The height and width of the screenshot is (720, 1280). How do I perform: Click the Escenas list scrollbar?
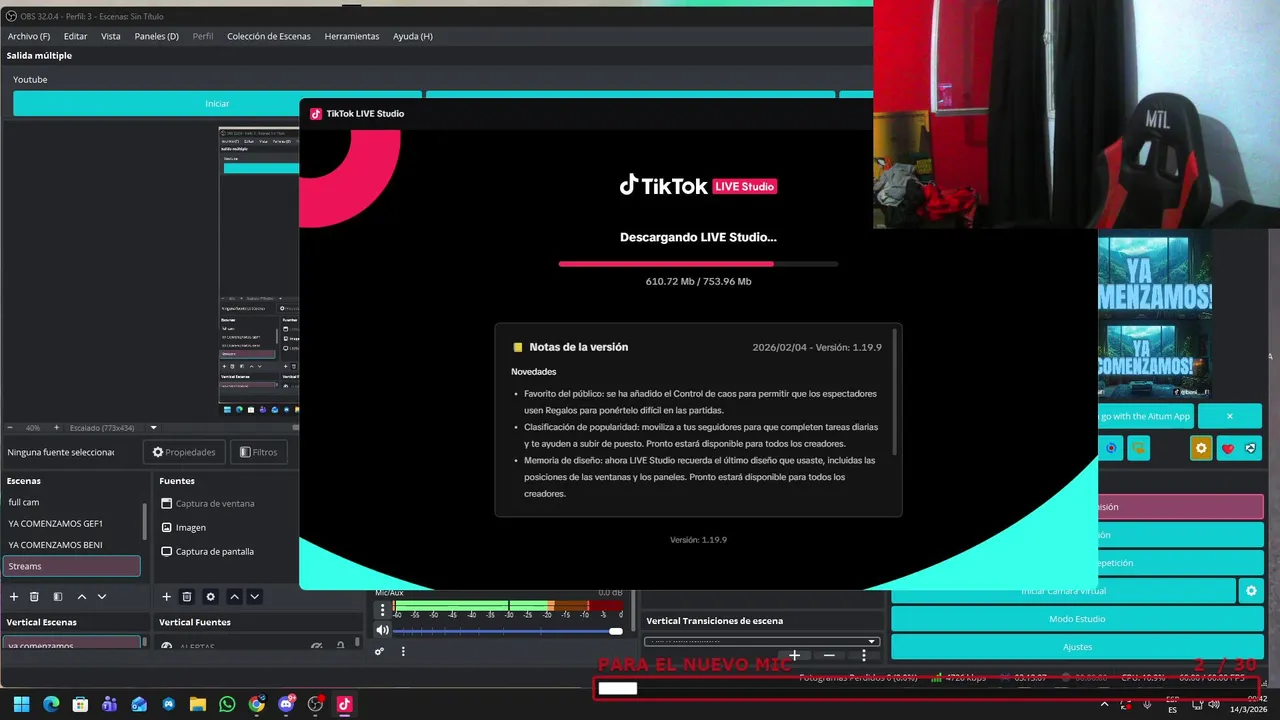click(x=145, y=520)
